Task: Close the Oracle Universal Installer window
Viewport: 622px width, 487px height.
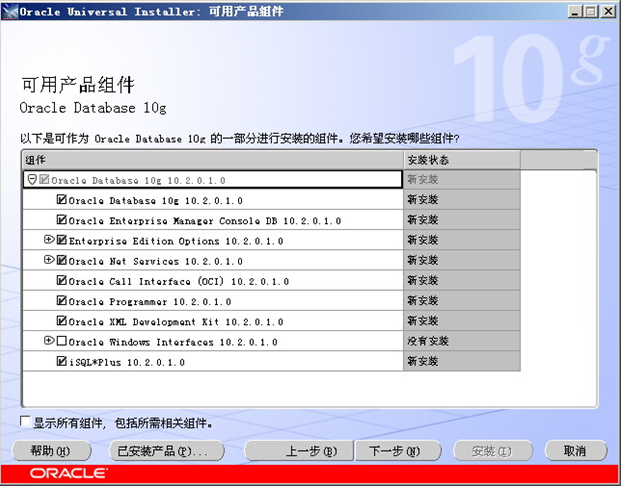Action: [x=608, y=12]
